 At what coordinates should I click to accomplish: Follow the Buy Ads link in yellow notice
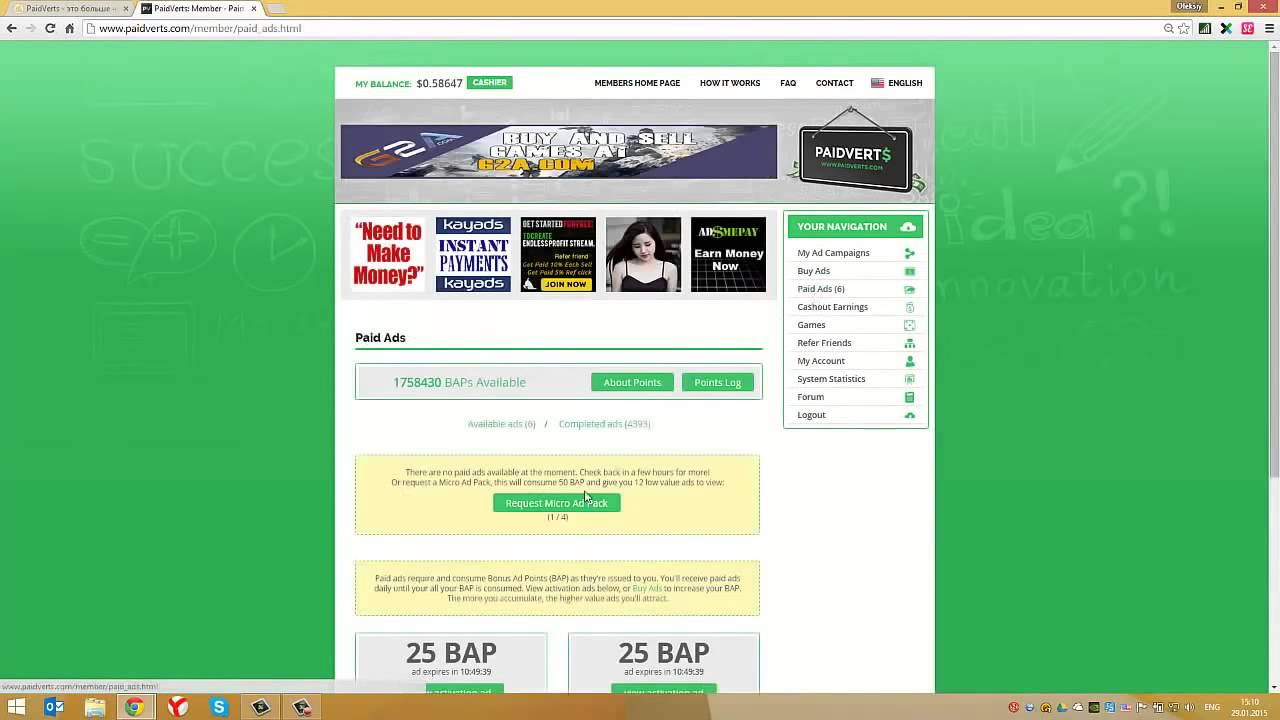[x=647, y=588]
